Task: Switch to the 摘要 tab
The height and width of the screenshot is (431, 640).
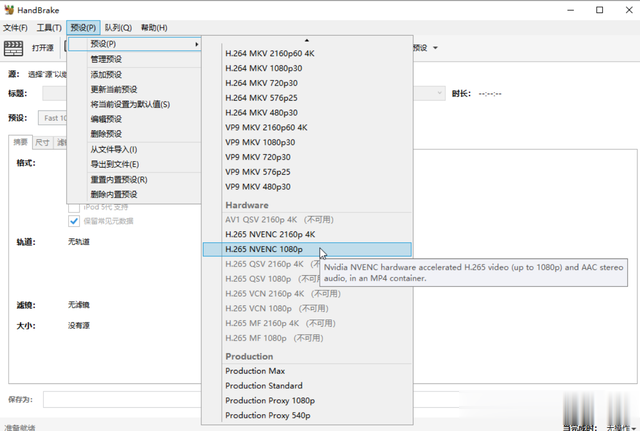Action: (x=20, y=142)
